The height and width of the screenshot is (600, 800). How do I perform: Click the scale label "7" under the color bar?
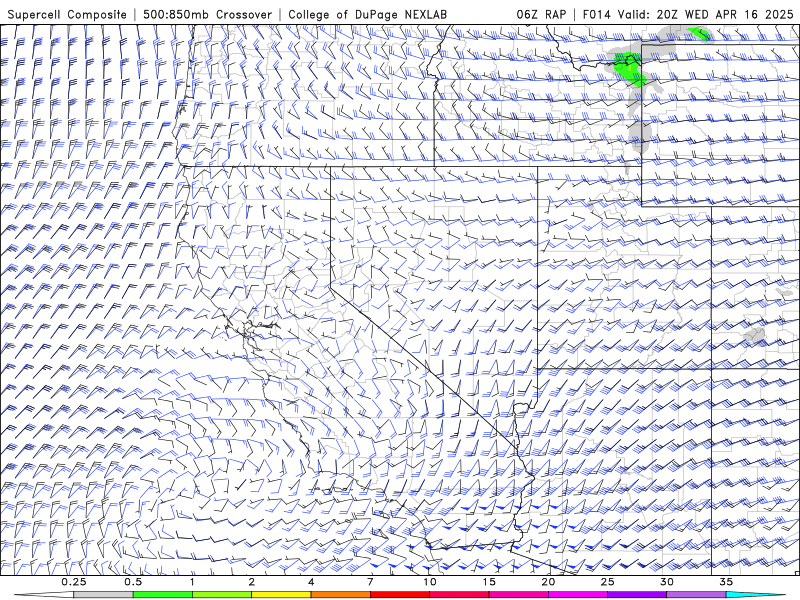(x=370, y=582)
